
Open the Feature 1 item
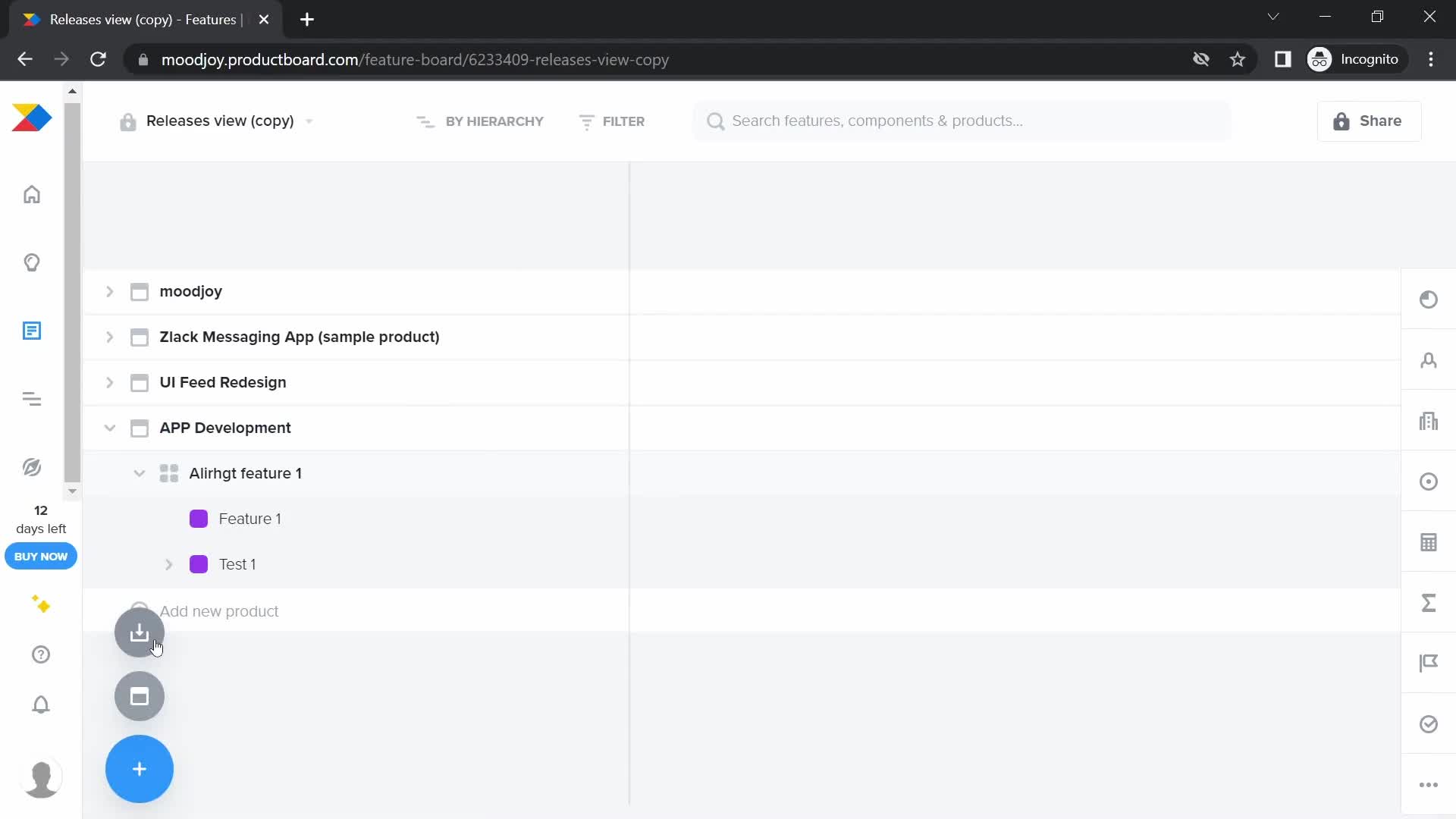pos(249,519)
